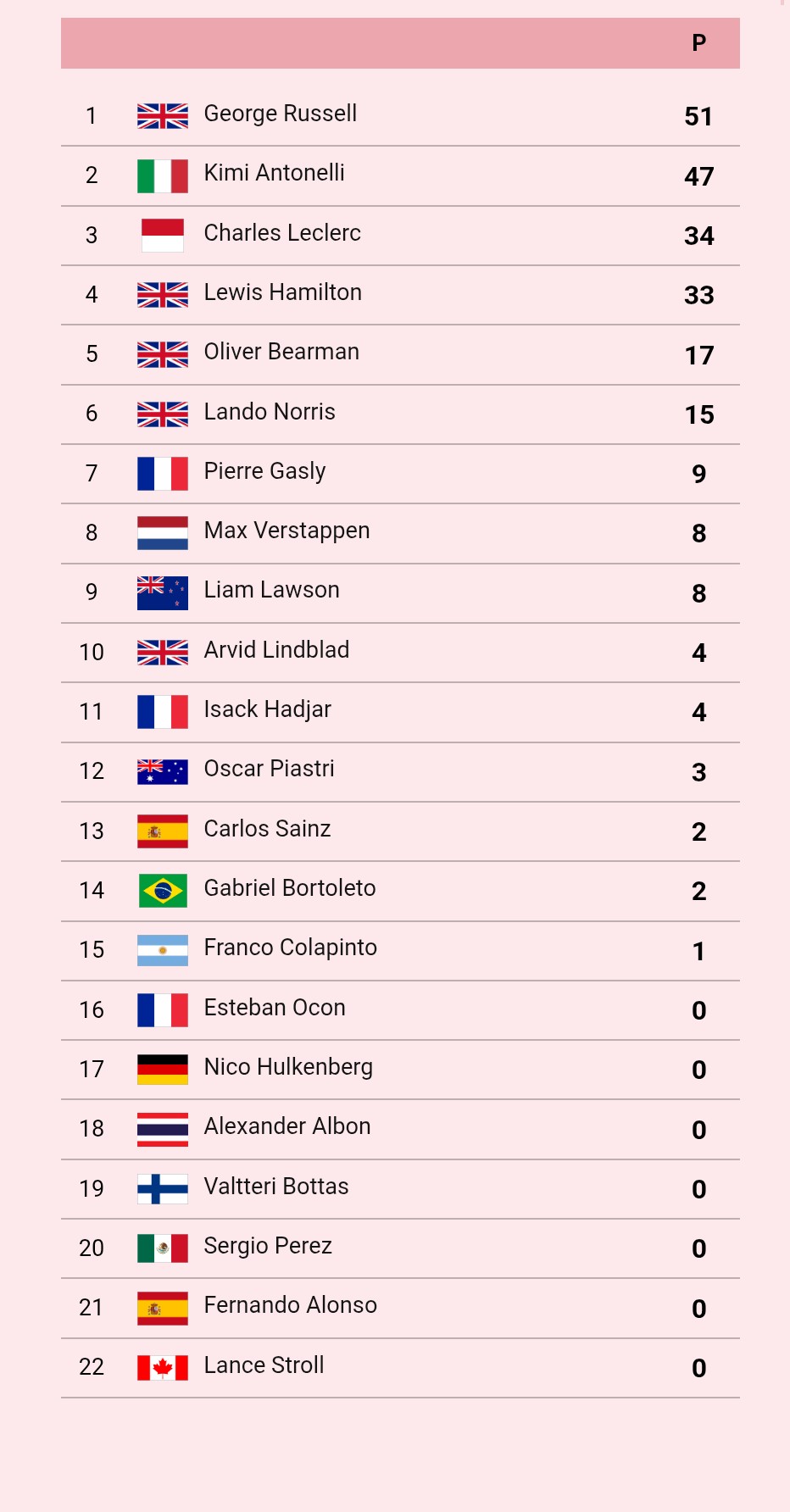Click the Argentine flag beside Franco Colapinto
The image size is (790, 1512).
click(163, 951)
